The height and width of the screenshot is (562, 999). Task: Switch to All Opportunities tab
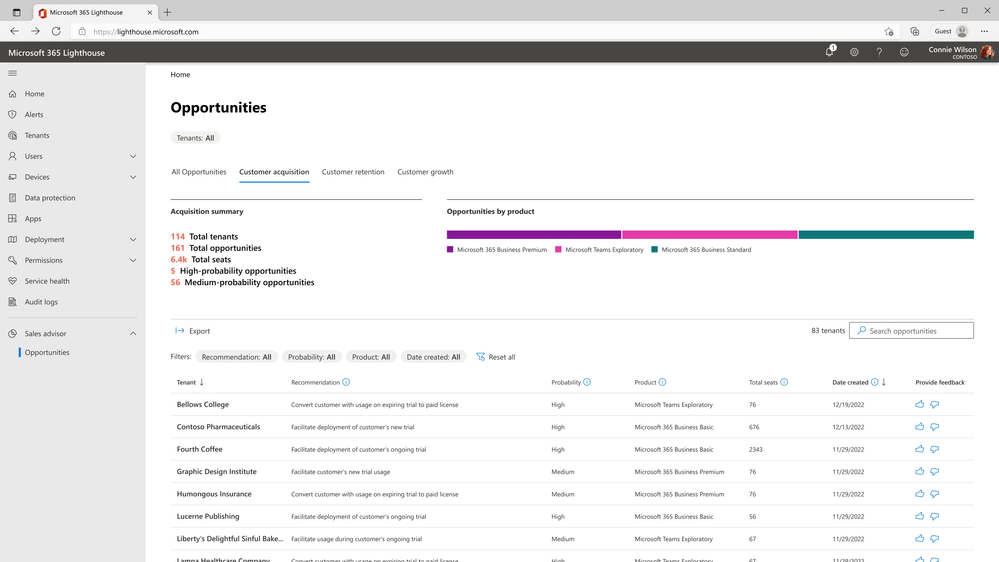[199, 172]
